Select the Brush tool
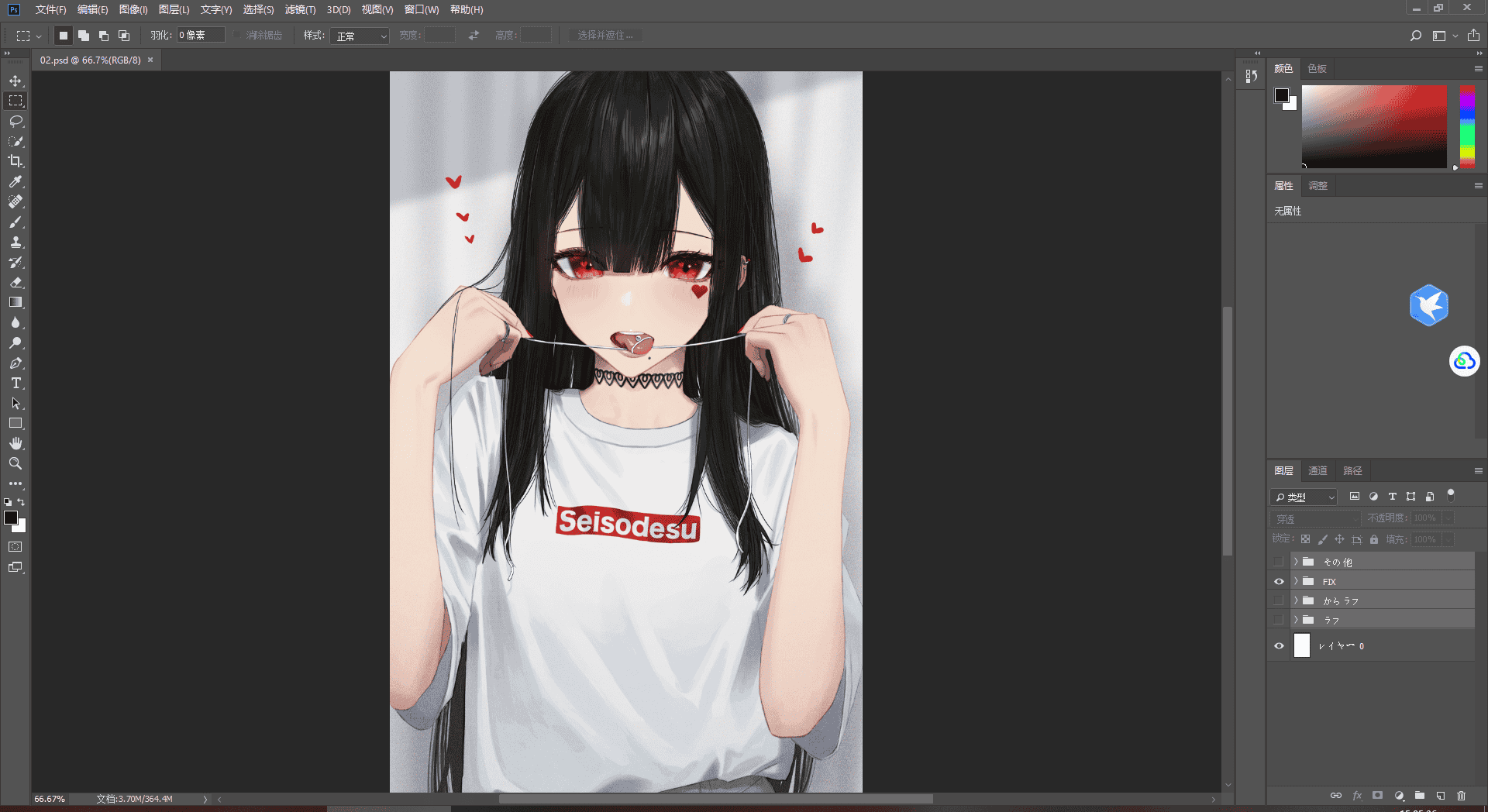 (15, 222)
